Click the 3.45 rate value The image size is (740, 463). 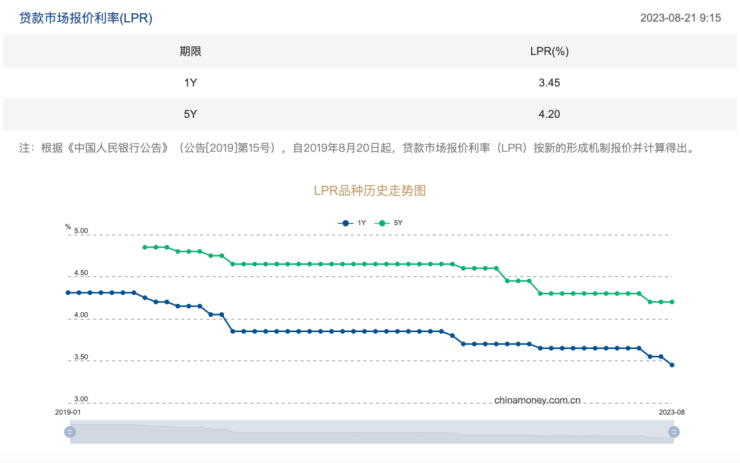549,83
